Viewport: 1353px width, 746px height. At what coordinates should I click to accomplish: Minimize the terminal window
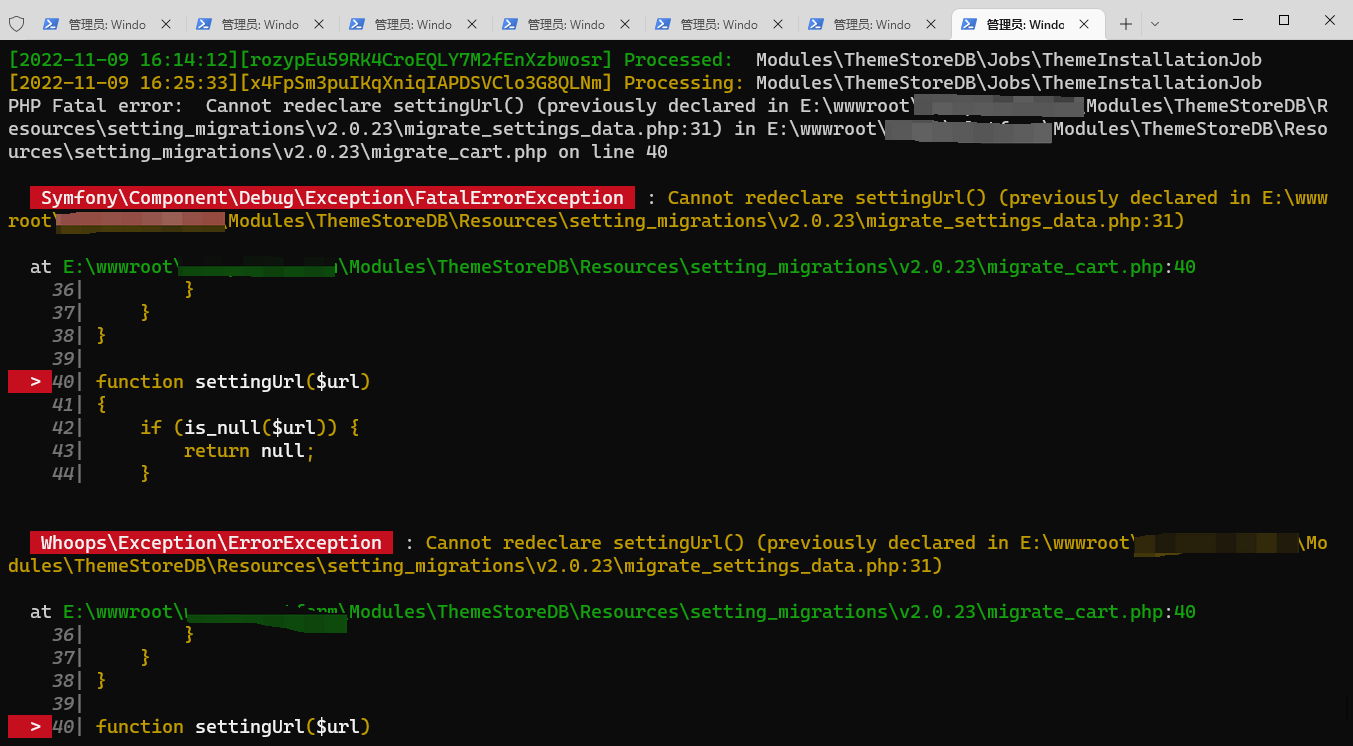tap(1237, 21)
